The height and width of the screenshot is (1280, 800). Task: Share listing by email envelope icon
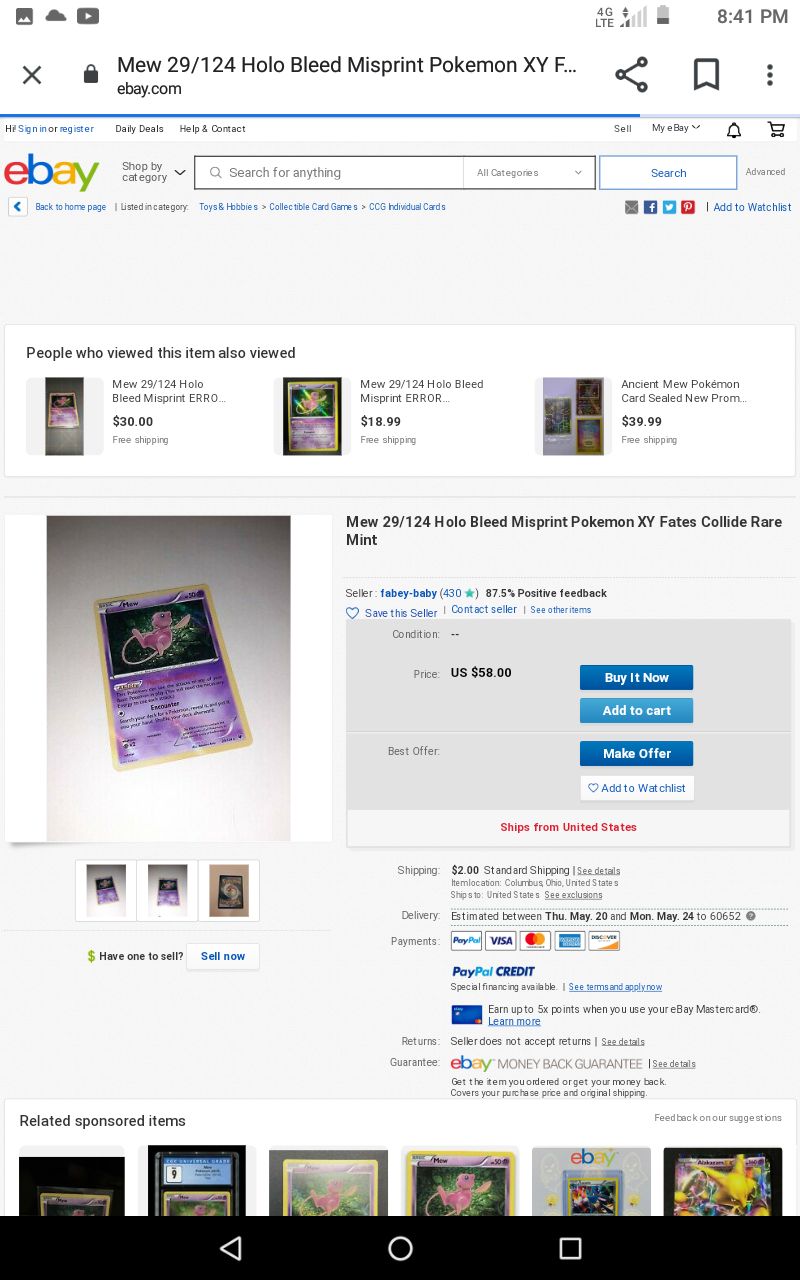click(x=631, y=207)
